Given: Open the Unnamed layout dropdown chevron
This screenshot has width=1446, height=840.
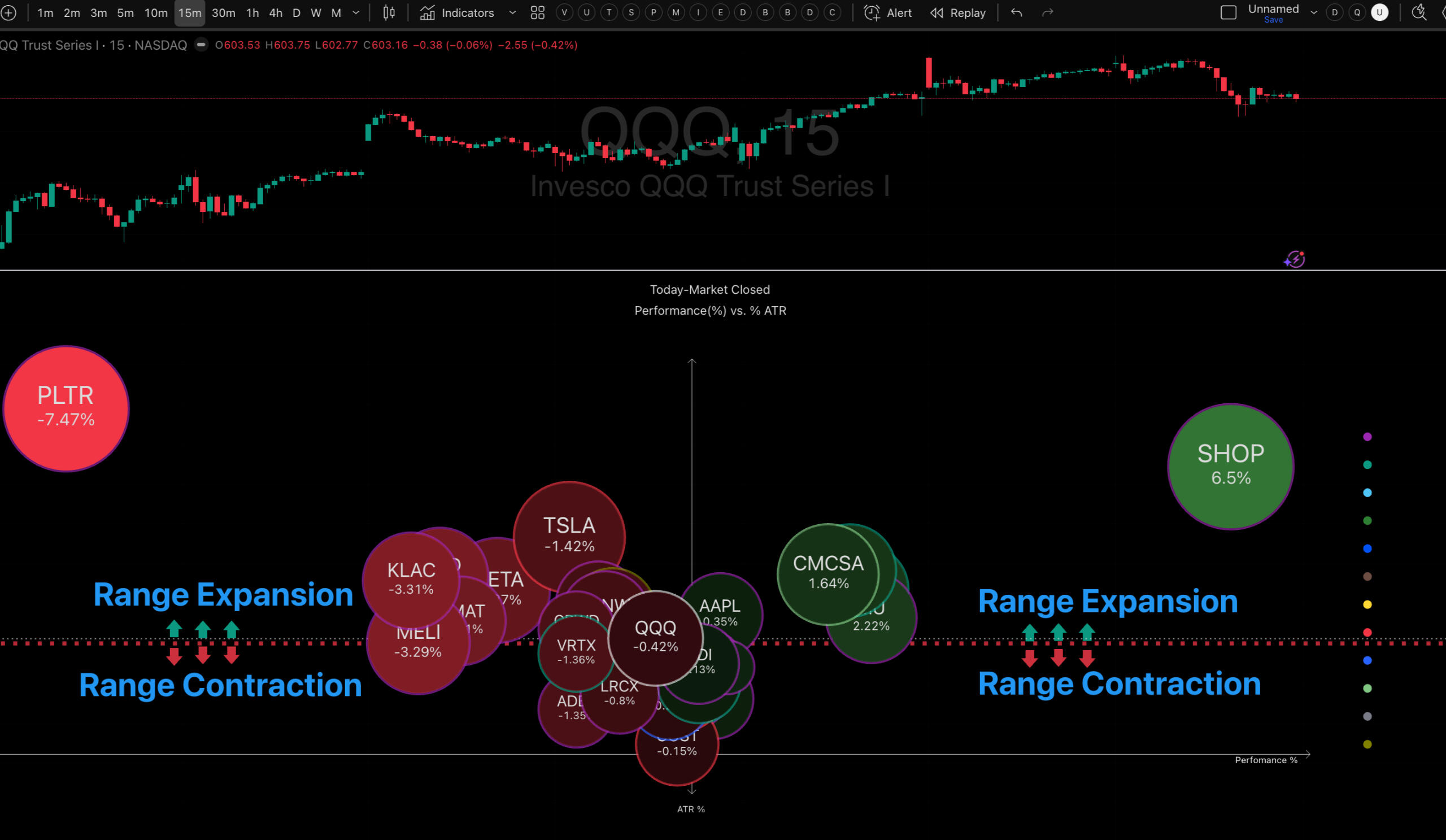Looking at the screenshot, I should (x=1313, y=12).
